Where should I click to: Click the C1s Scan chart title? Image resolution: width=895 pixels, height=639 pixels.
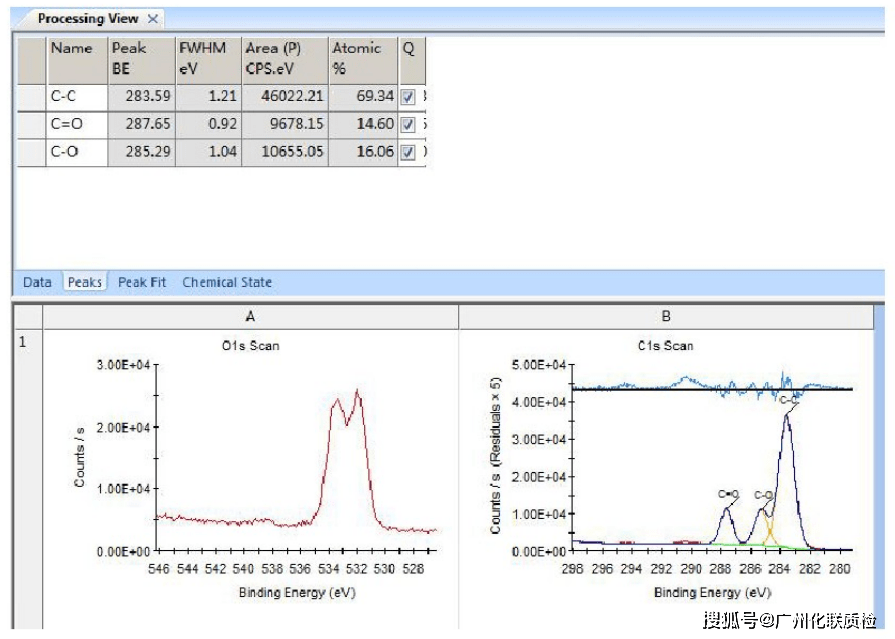(666, 346)
